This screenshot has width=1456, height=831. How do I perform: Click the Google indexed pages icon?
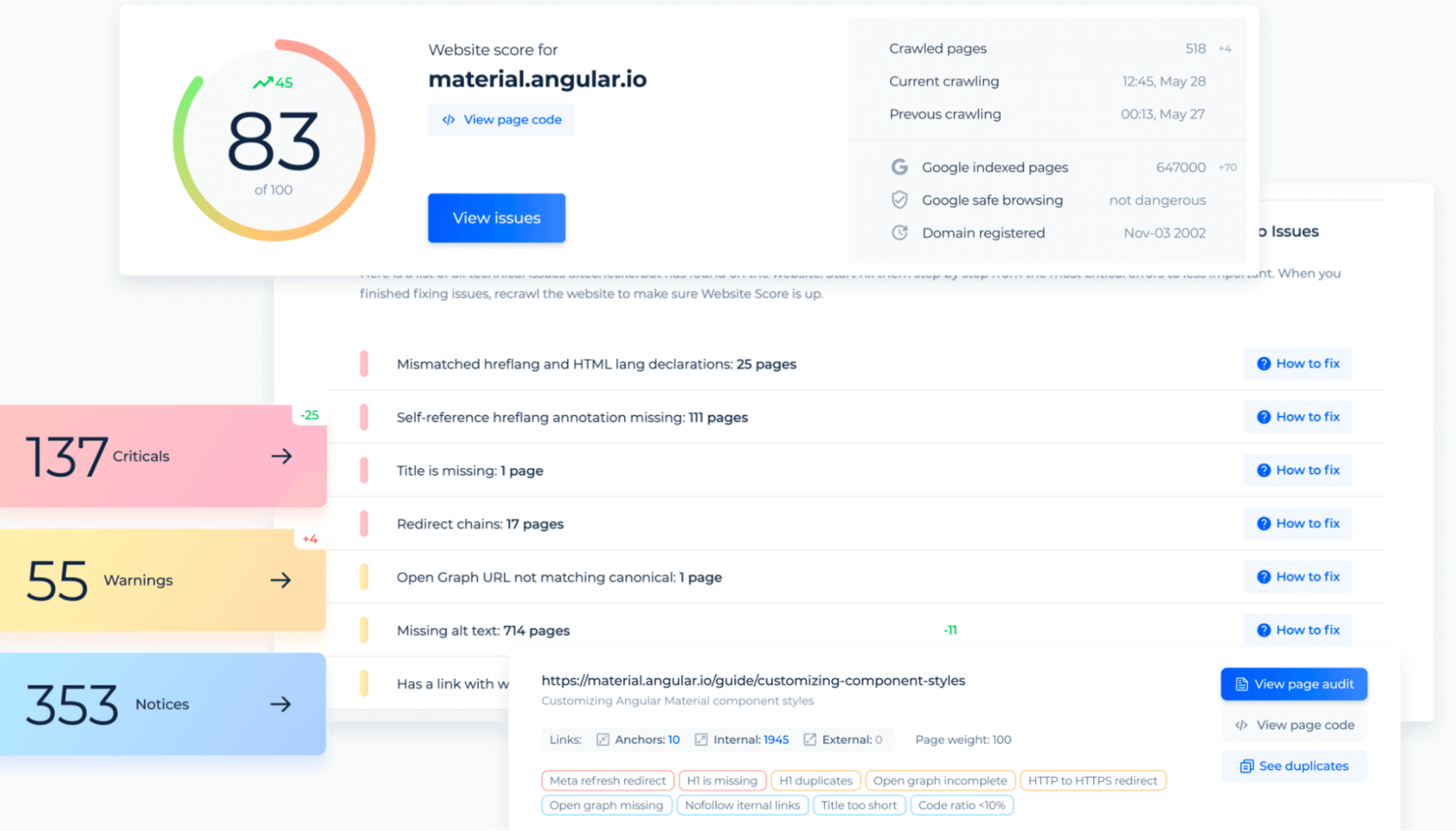[x=898, y=167]
